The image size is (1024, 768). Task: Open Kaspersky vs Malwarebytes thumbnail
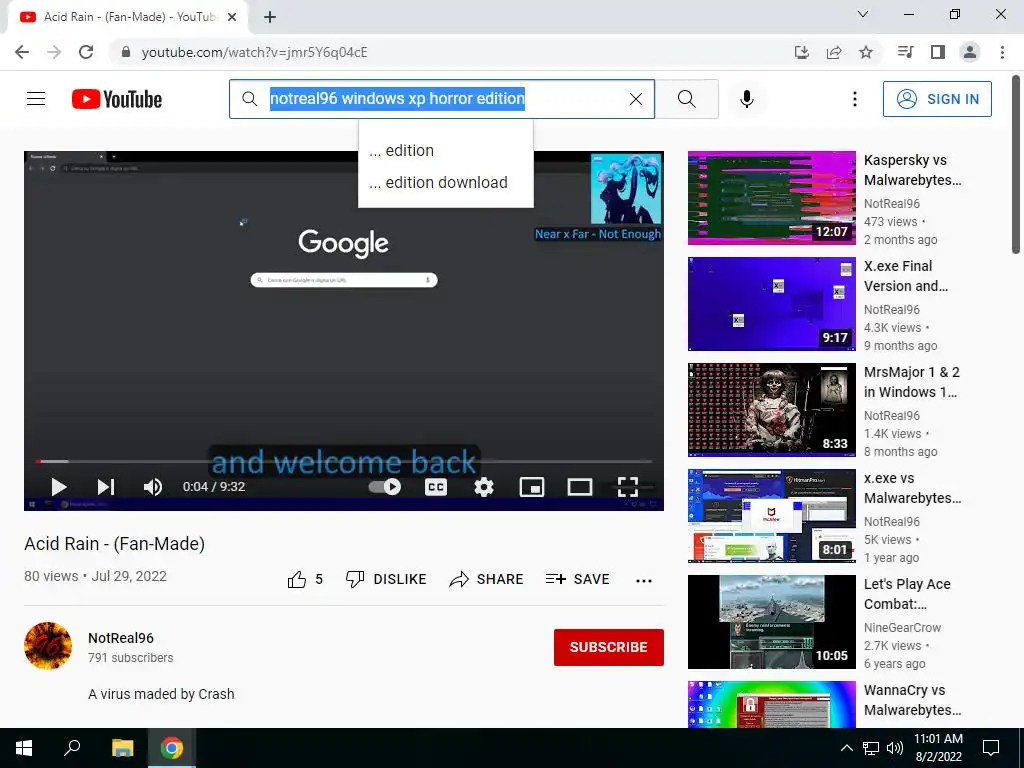click(x=771, y=198)
